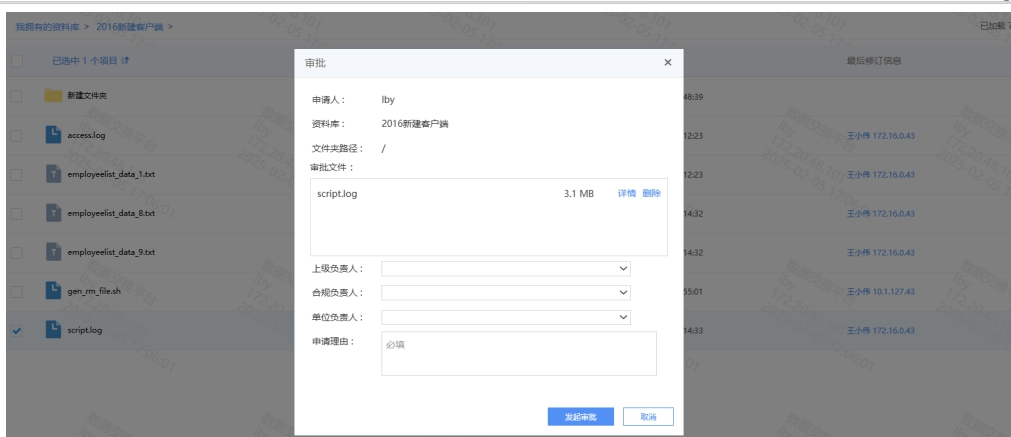
Task: Click the gen_rm_file.sh file icon
Action: pyautogui.click(x=53, y=291)
